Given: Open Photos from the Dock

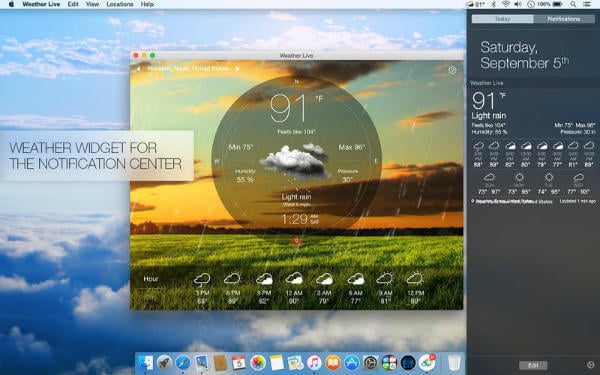Looking at the screenshot, I should (x=258, y=362).
